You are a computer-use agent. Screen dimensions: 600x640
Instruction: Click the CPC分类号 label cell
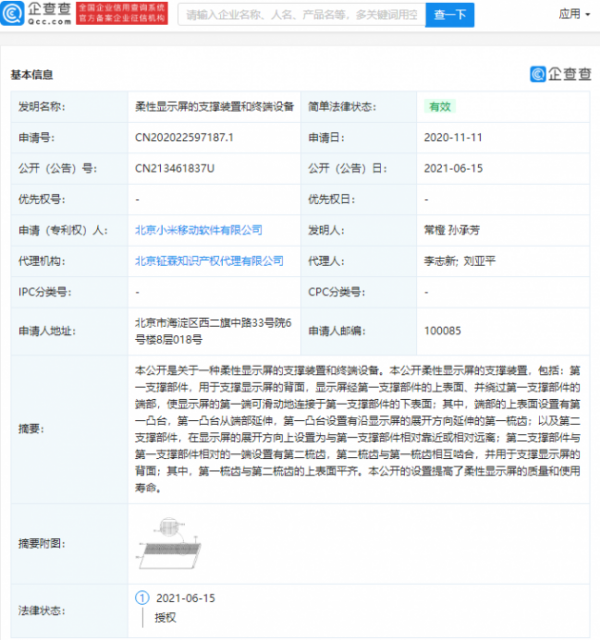tap(358, 292)
